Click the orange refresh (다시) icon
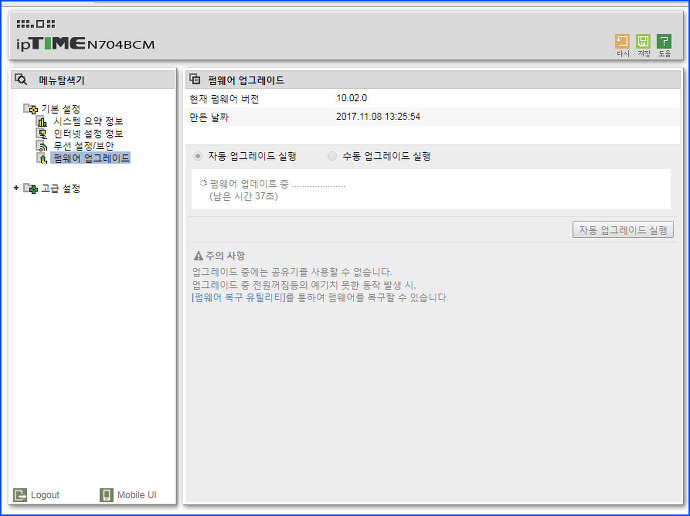Screen dimensions: 690x516 click(x=622, y=41)
